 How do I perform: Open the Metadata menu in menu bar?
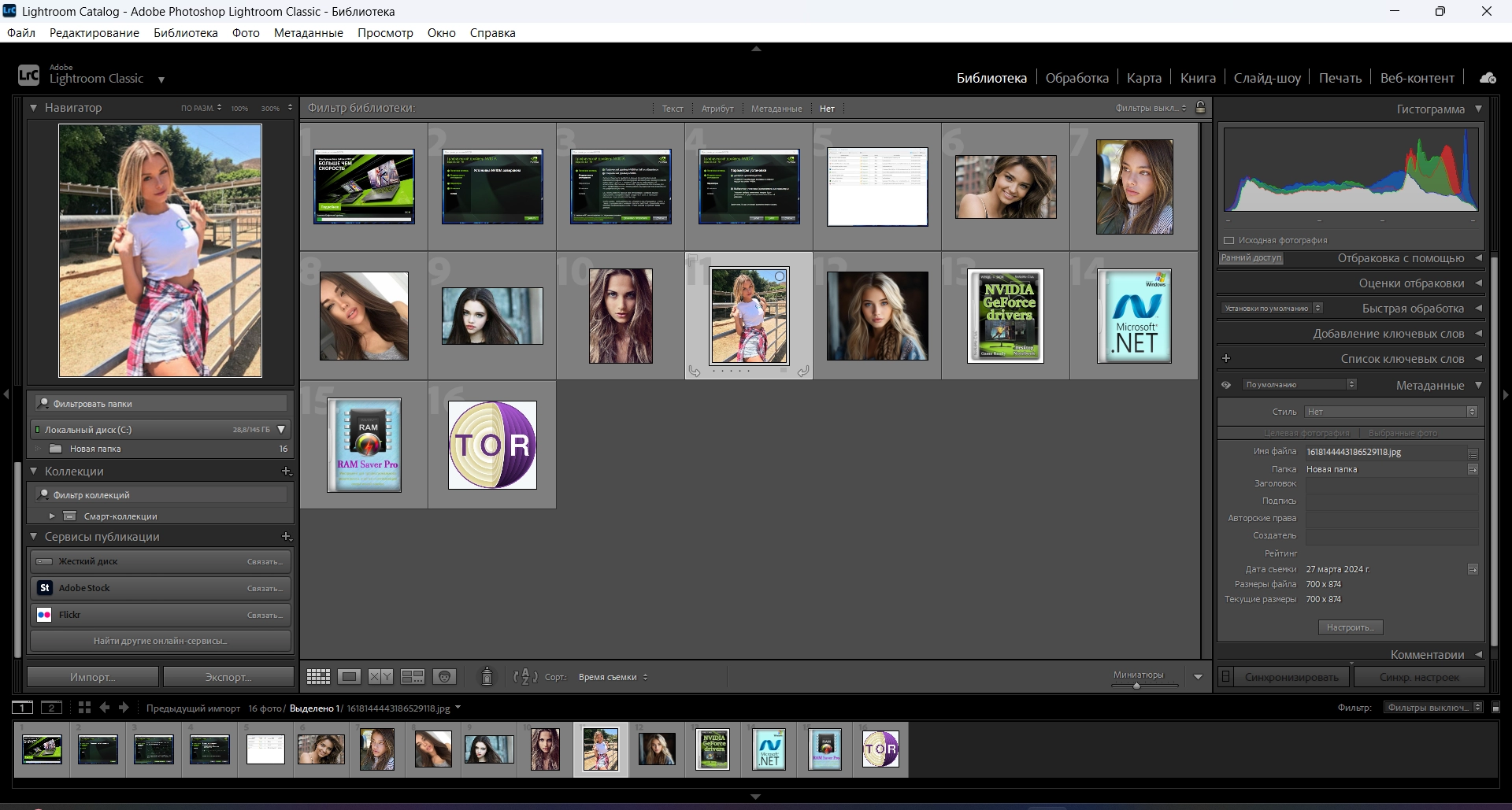308,33
